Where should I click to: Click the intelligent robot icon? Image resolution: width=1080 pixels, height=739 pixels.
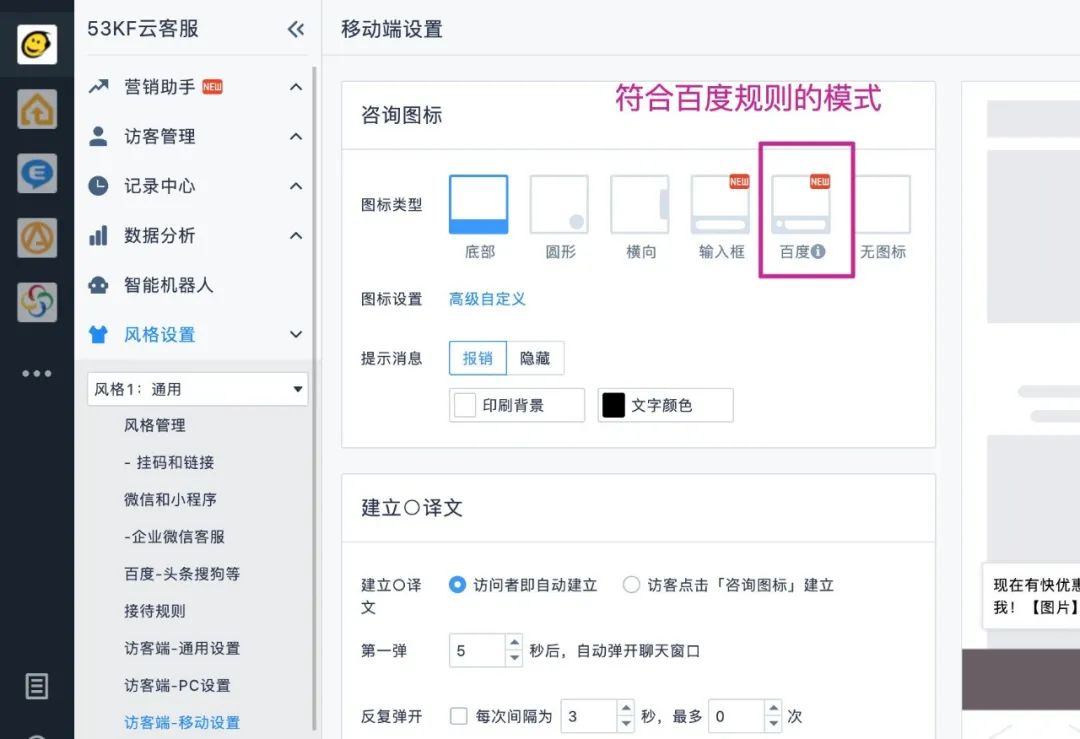click(98, 285)
